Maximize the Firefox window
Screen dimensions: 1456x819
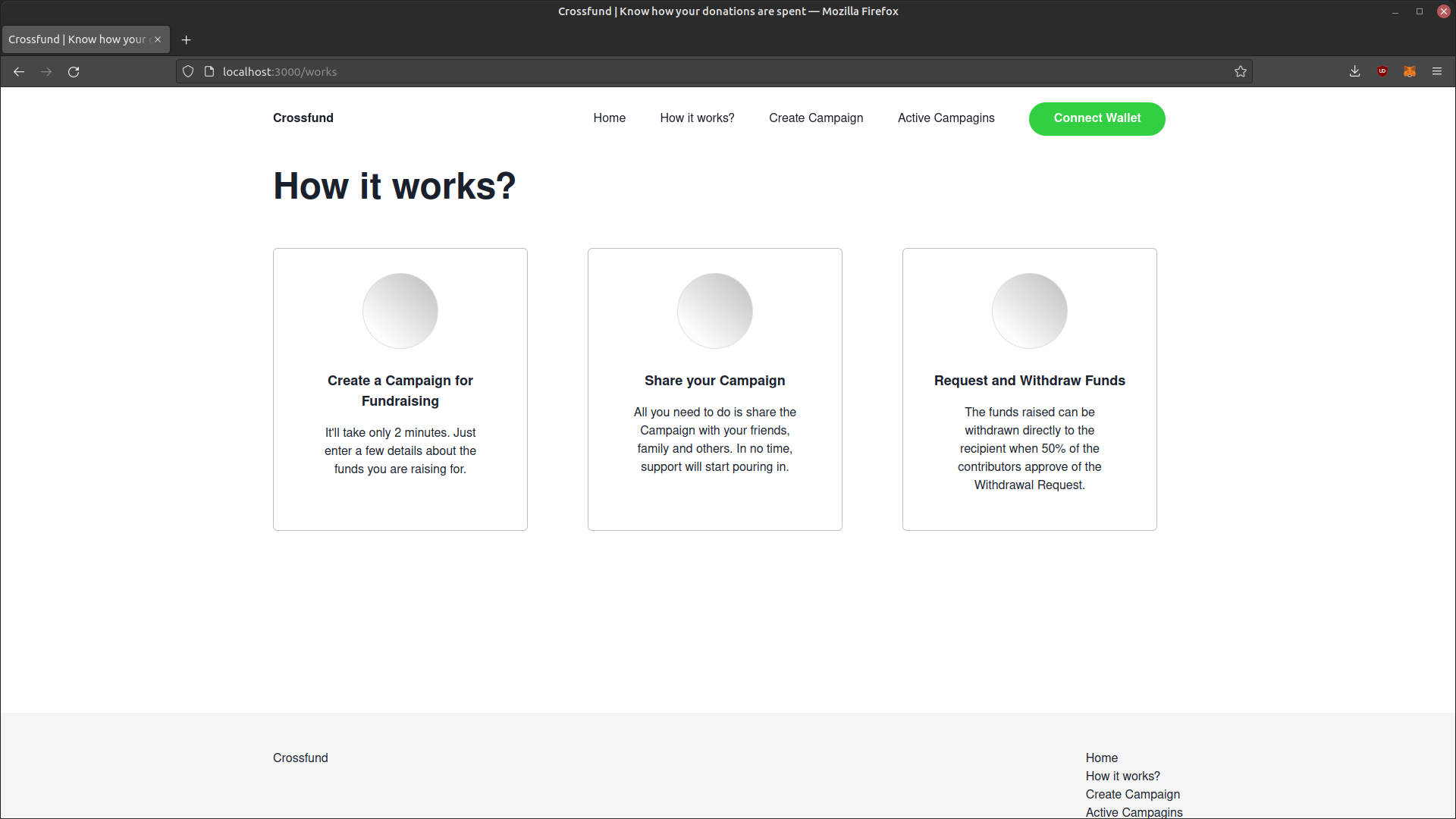1420,11
